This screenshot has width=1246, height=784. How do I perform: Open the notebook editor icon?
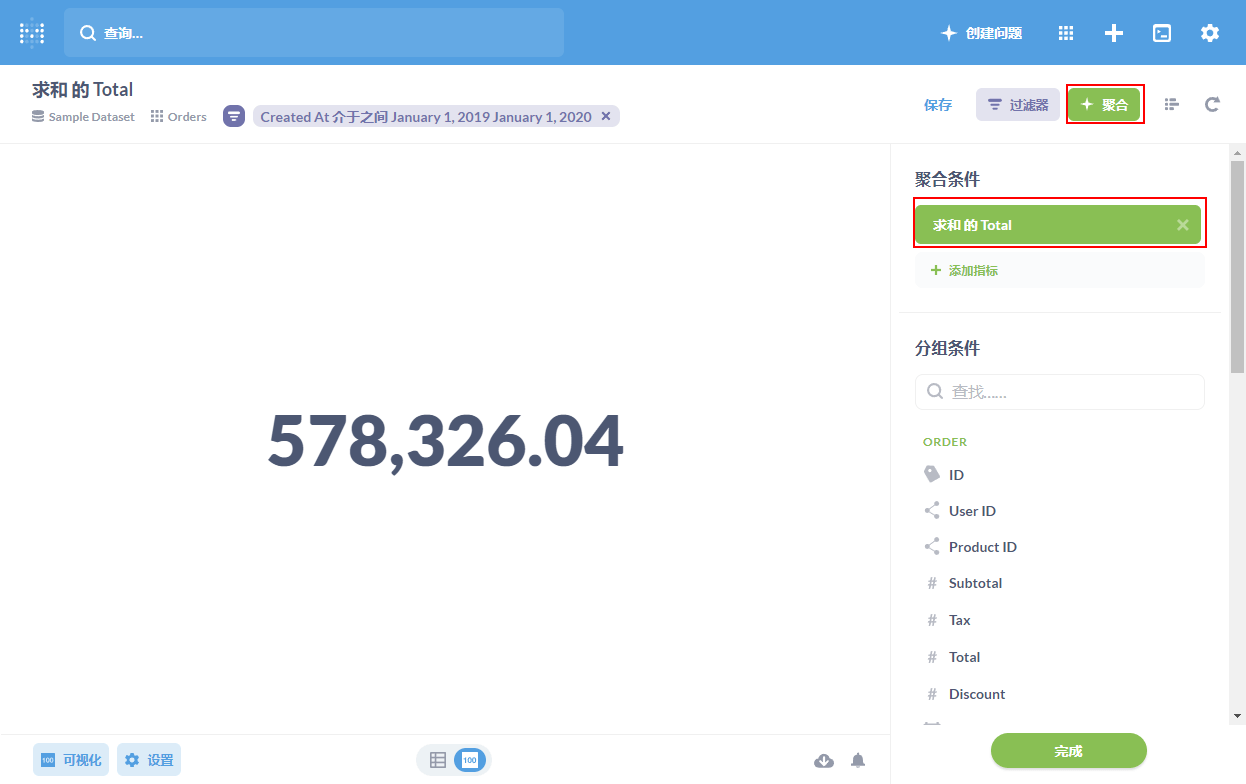[x=1172, y=104]
